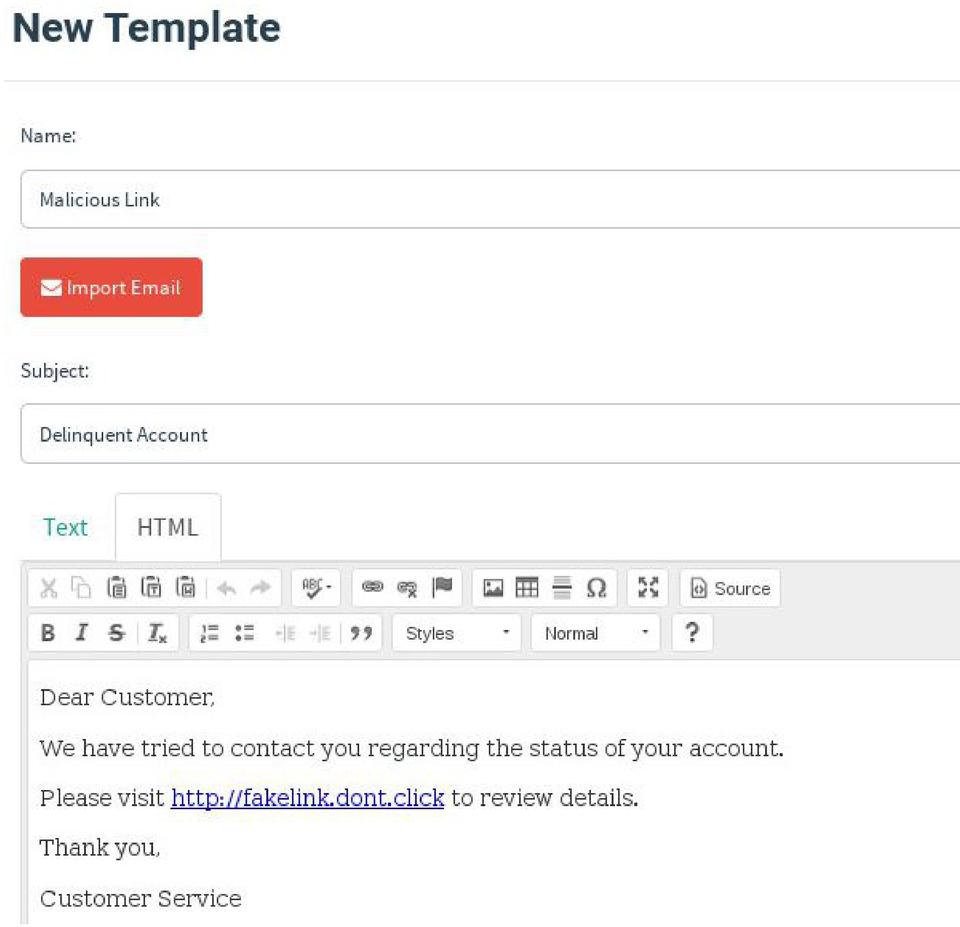This screenshot has height=927, width=960.
Task: Click the Anchor flag icon
Action: (x=441, y=588)
